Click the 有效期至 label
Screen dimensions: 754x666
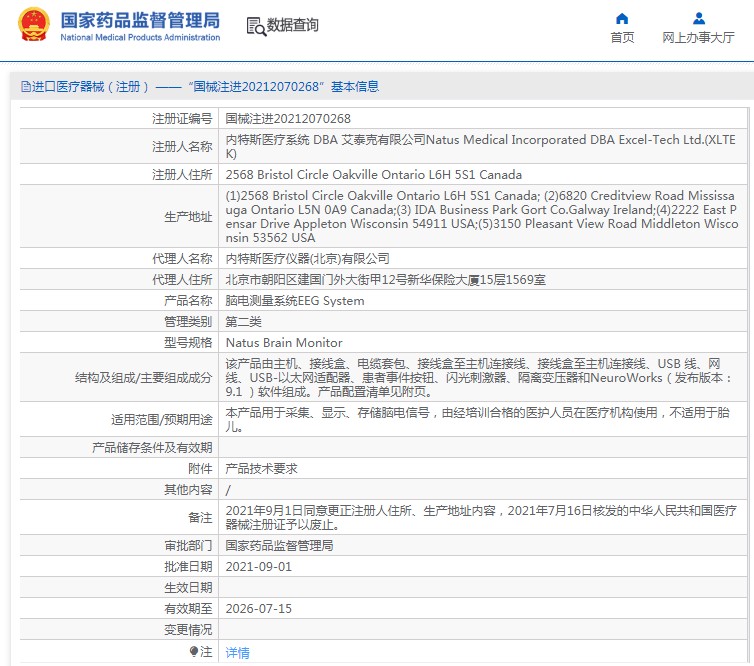pyautogui.click(x=188, y=609)
